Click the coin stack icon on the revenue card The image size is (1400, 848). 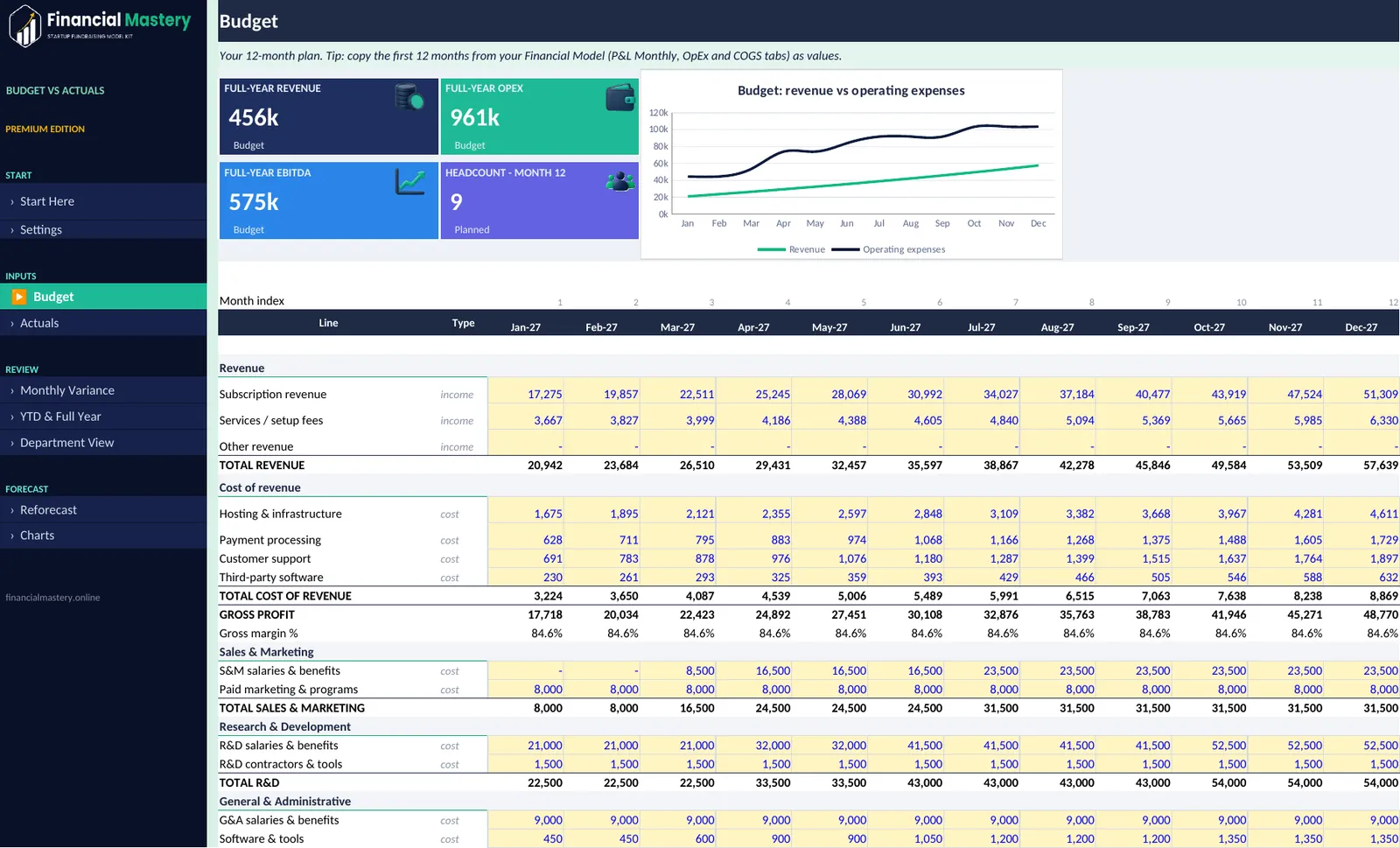(409, 96)
